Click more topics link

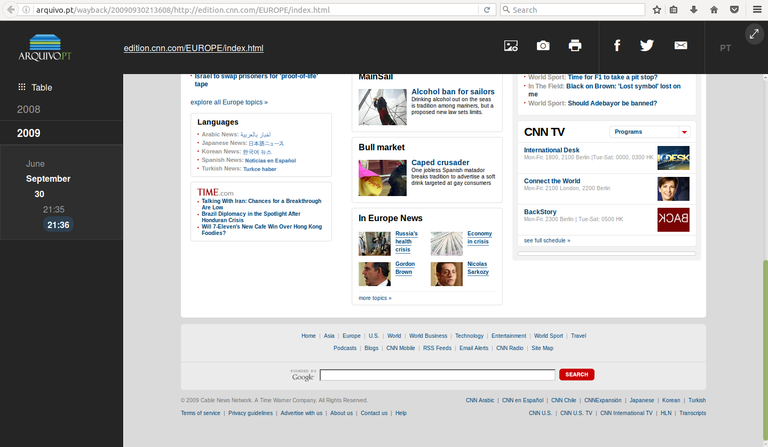pos(375,298)
